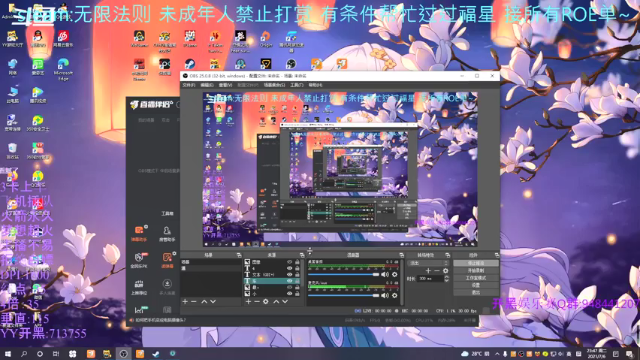Screen dimensions: 640x360
Task: Click the 退出 button in OBS controls
Action: 476,293
